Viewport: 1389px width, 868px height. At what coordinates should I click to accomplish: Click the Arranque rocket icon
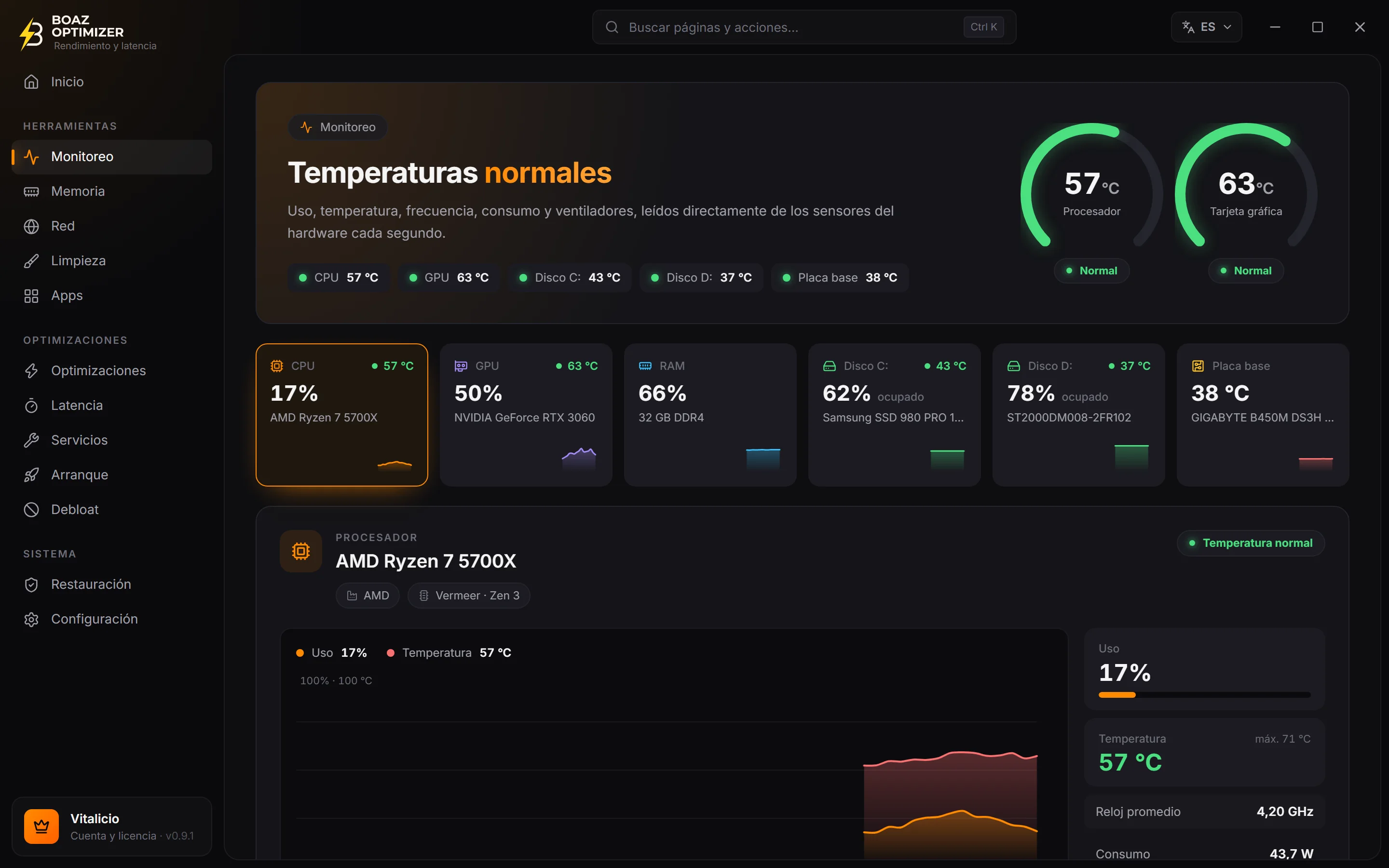tap(31, 475)
